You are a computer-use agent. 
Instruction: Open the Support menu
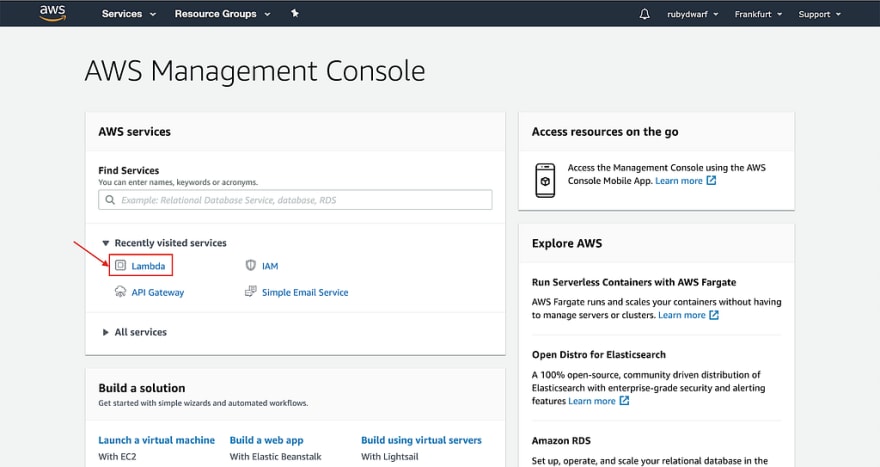coord(819,14)
